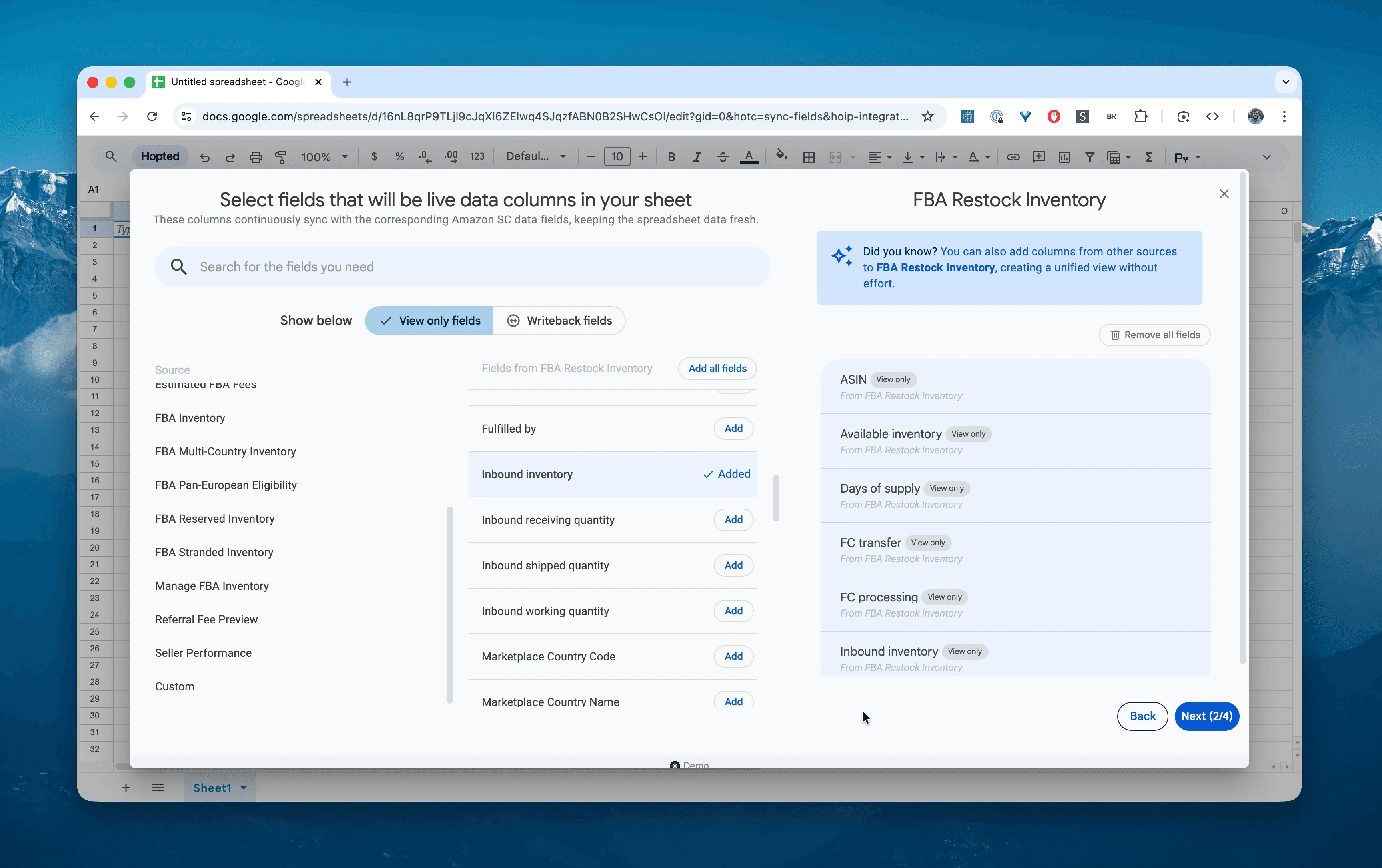Select the Paint format icon

point(281,157)
